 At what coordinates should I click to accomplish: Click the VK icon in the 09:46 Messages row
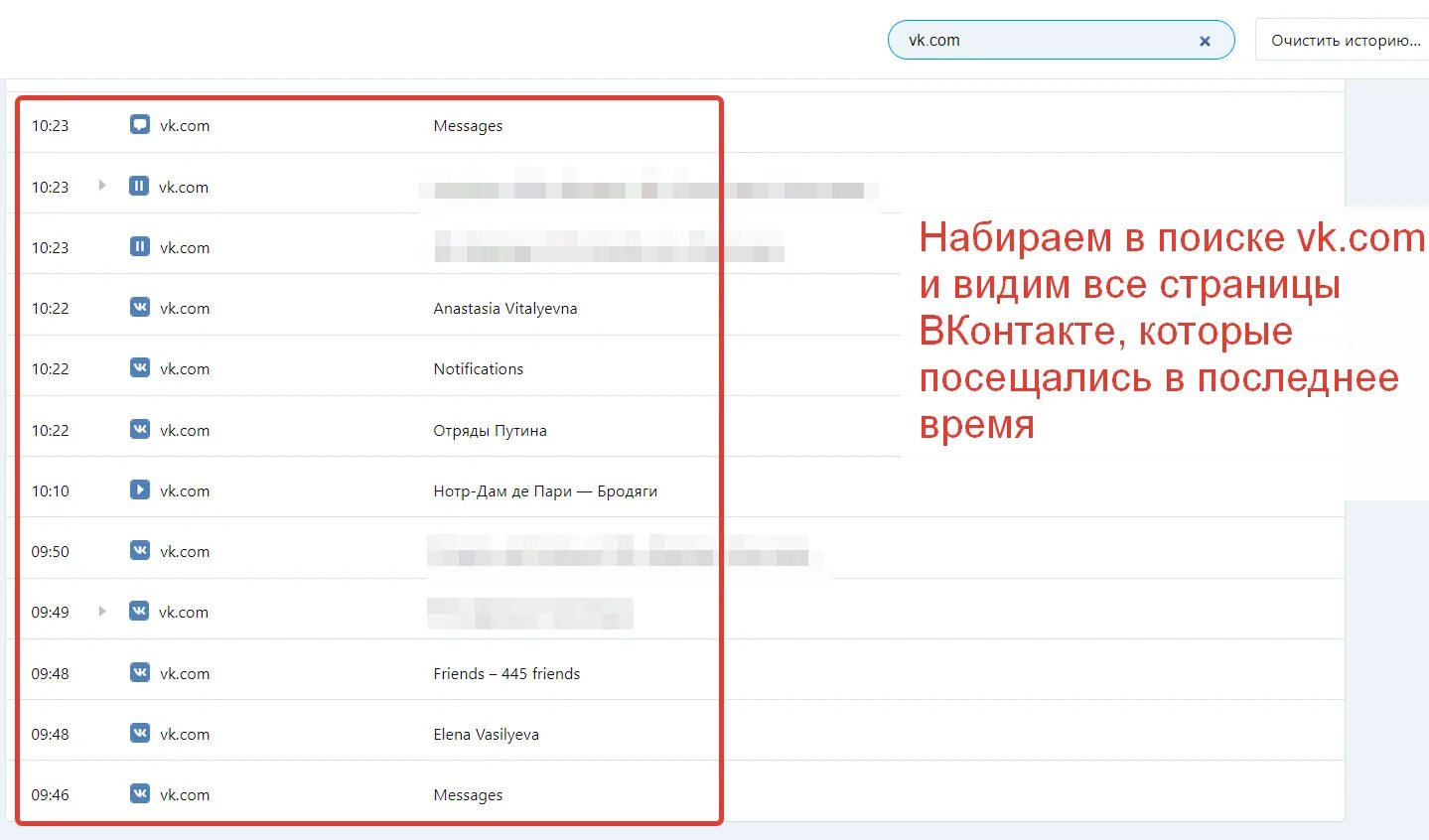(140, 793)
